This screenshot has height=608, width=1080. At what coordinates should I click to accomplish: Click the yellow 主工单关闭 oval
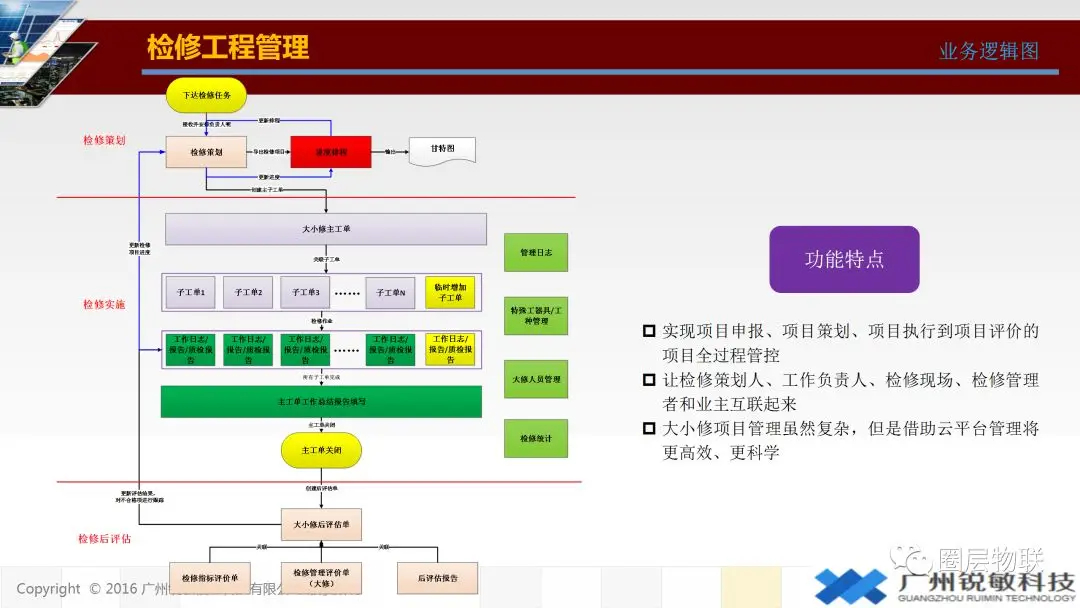pyautogui.click(x=321, y=450)
